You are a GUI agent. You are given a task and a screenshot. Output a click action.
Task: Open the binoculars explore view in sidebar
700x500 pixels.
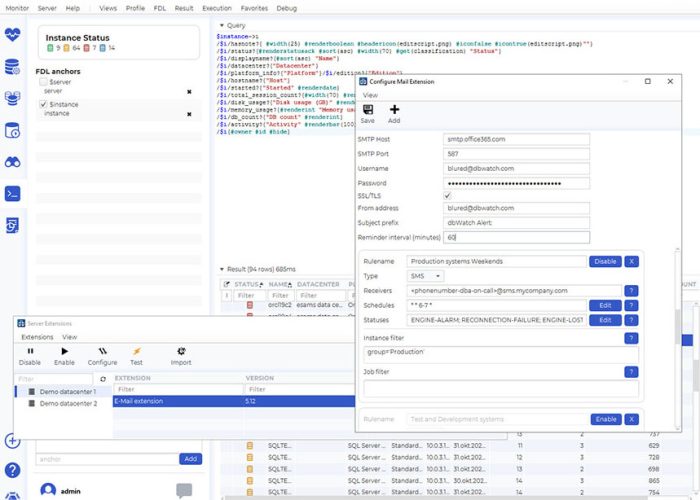12,162
